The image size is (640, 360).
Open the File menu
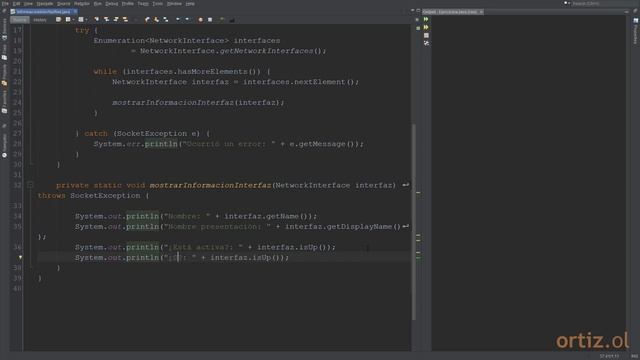[x=5, y=4]
